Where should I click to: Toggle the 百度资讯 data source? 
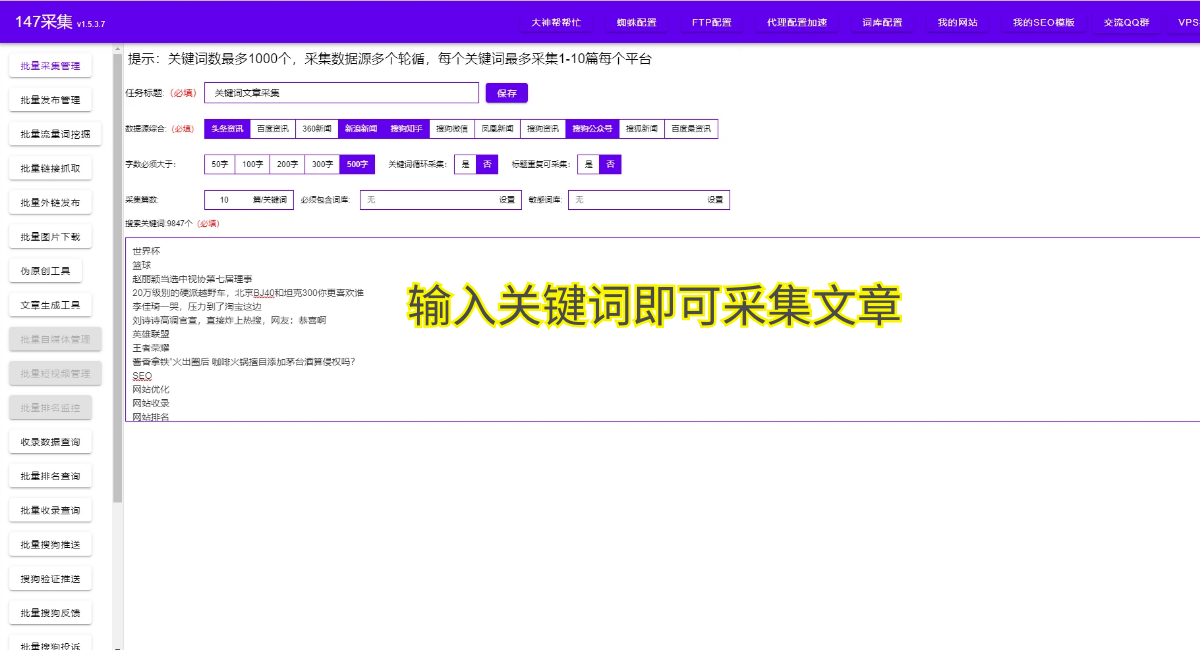click(271, 128)
